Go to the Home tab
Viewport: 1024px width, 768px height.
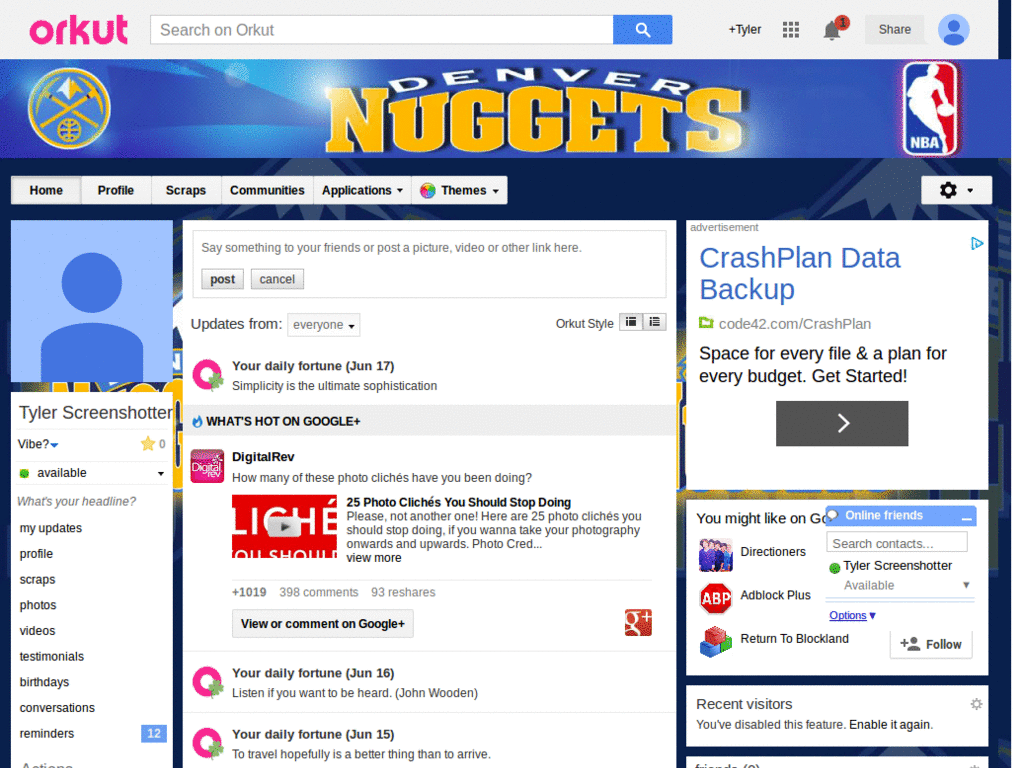(x=46, y=190)
